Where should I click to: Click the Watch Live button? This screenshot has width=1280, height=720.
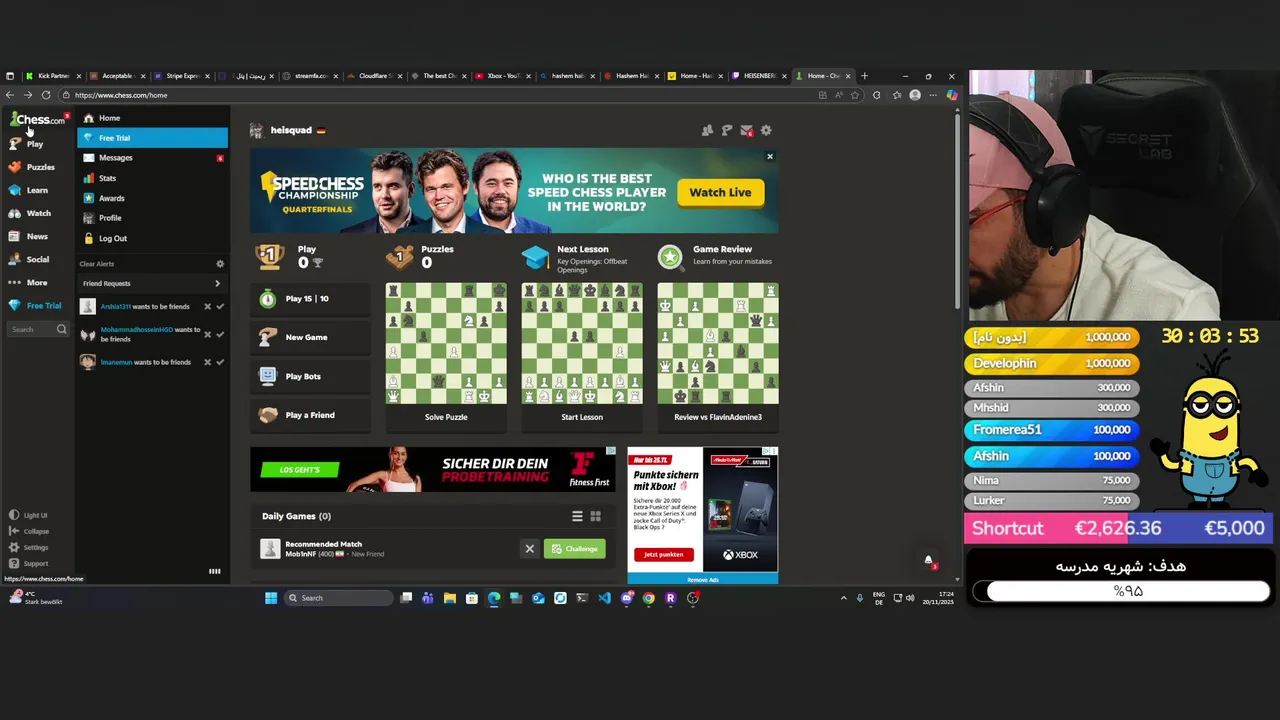tap(720, 192)
